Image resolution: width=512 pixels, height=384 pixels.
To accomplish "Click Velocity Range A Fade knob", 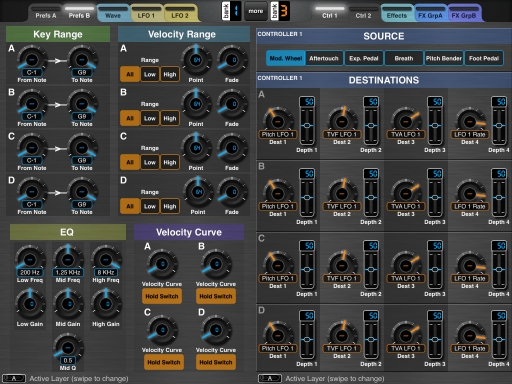I will [232, 60].
